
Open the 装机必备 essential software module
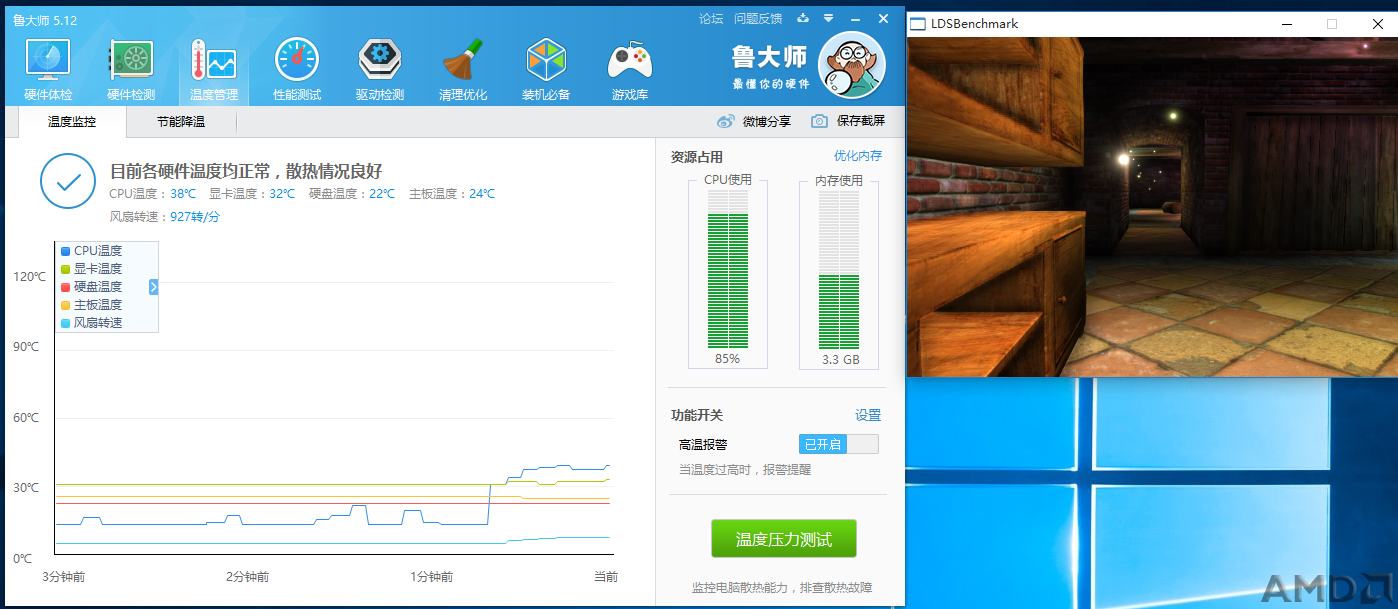[x=546, y=71]
